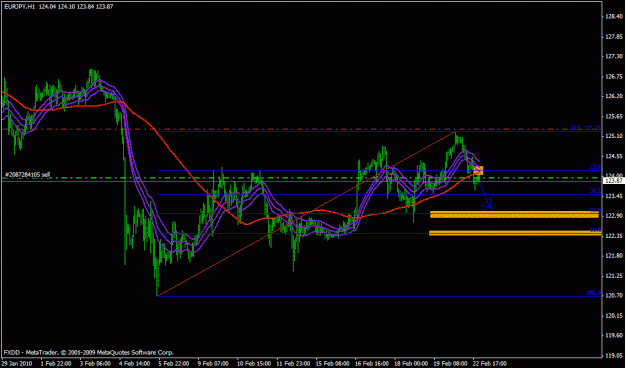Image resolution: width=625 pixels, height=368 pixels.
Task: Click the 15 Feb 08:00 time label
Action: (x=333, y=364)
